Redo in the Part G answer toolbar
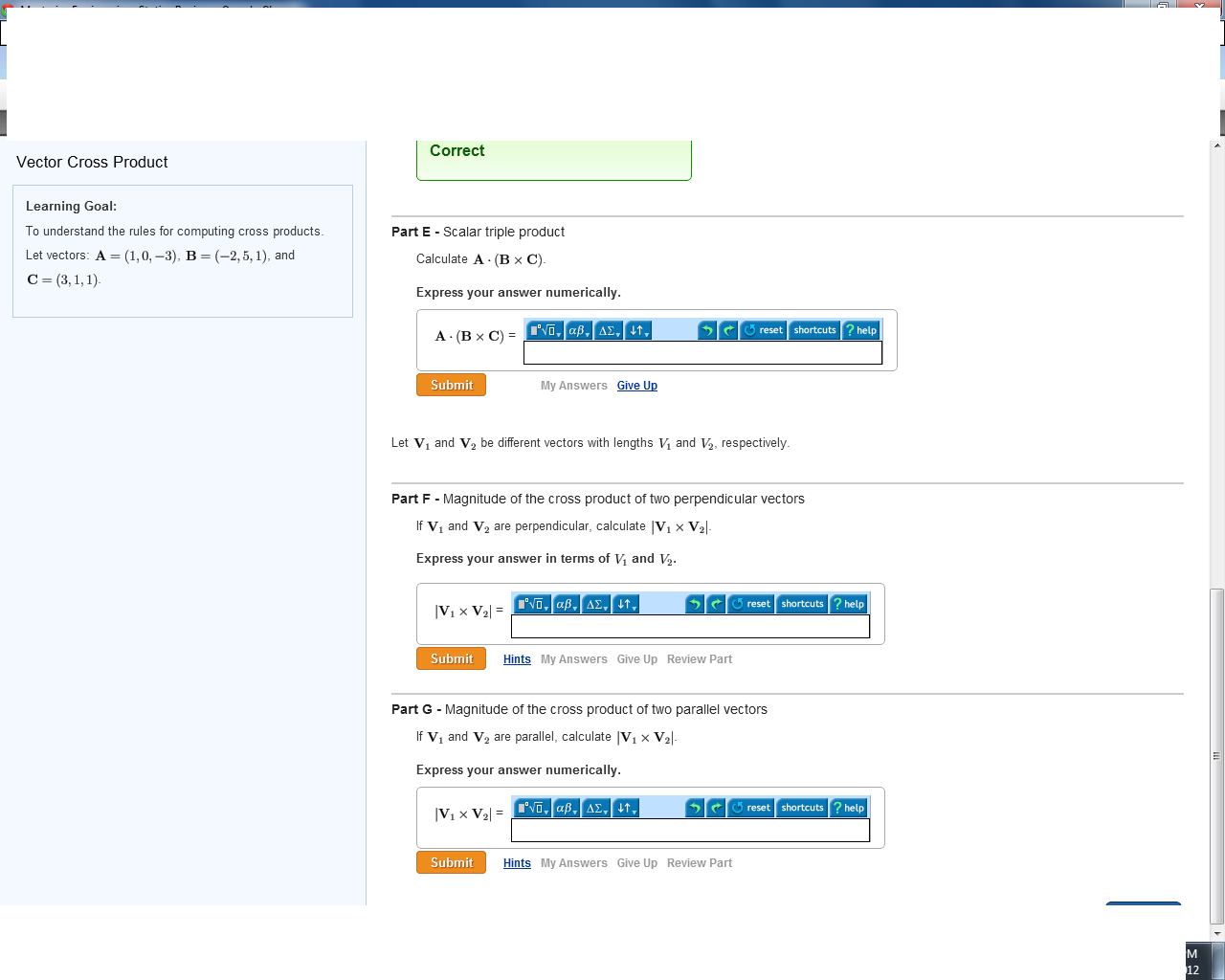 (716, 808)
